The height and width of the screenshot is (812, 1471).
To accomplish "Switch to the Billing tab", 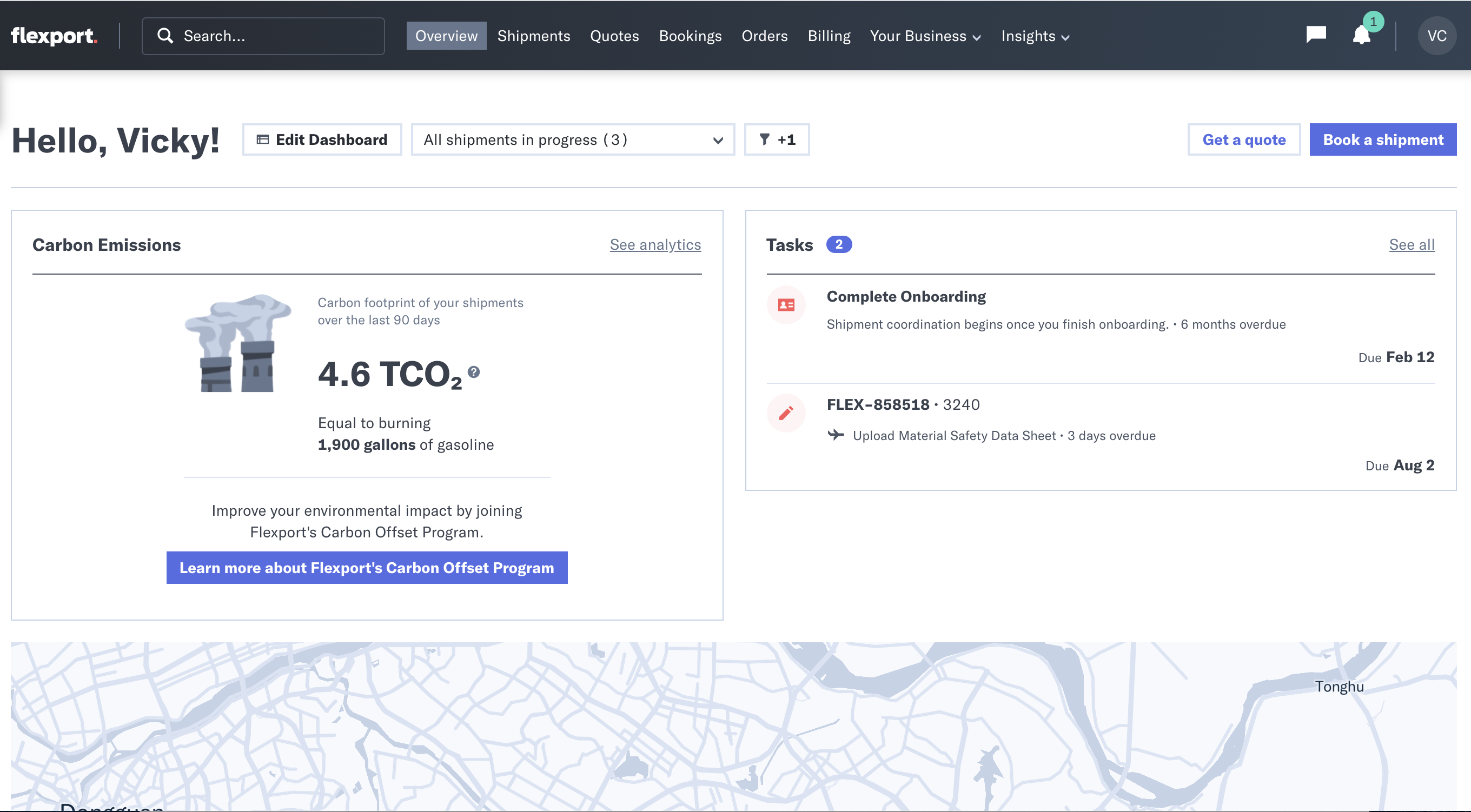I will (x=829, y=35).
